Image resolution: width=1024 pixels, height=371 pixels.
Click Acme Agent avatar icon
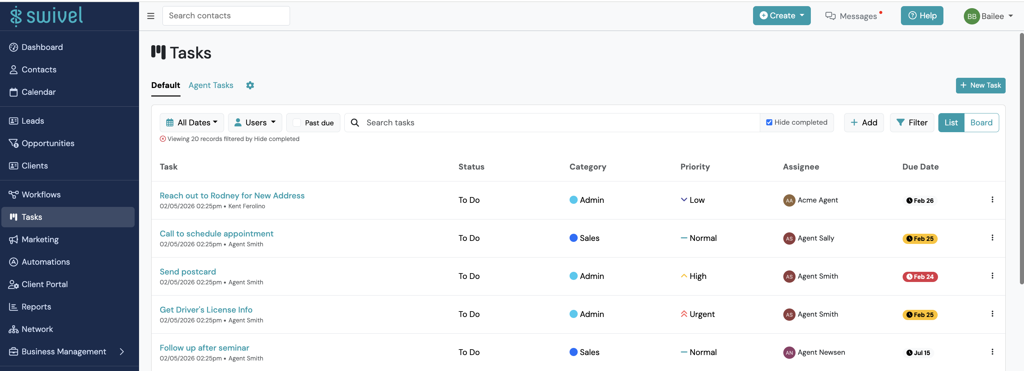click(x=789, y=201)
